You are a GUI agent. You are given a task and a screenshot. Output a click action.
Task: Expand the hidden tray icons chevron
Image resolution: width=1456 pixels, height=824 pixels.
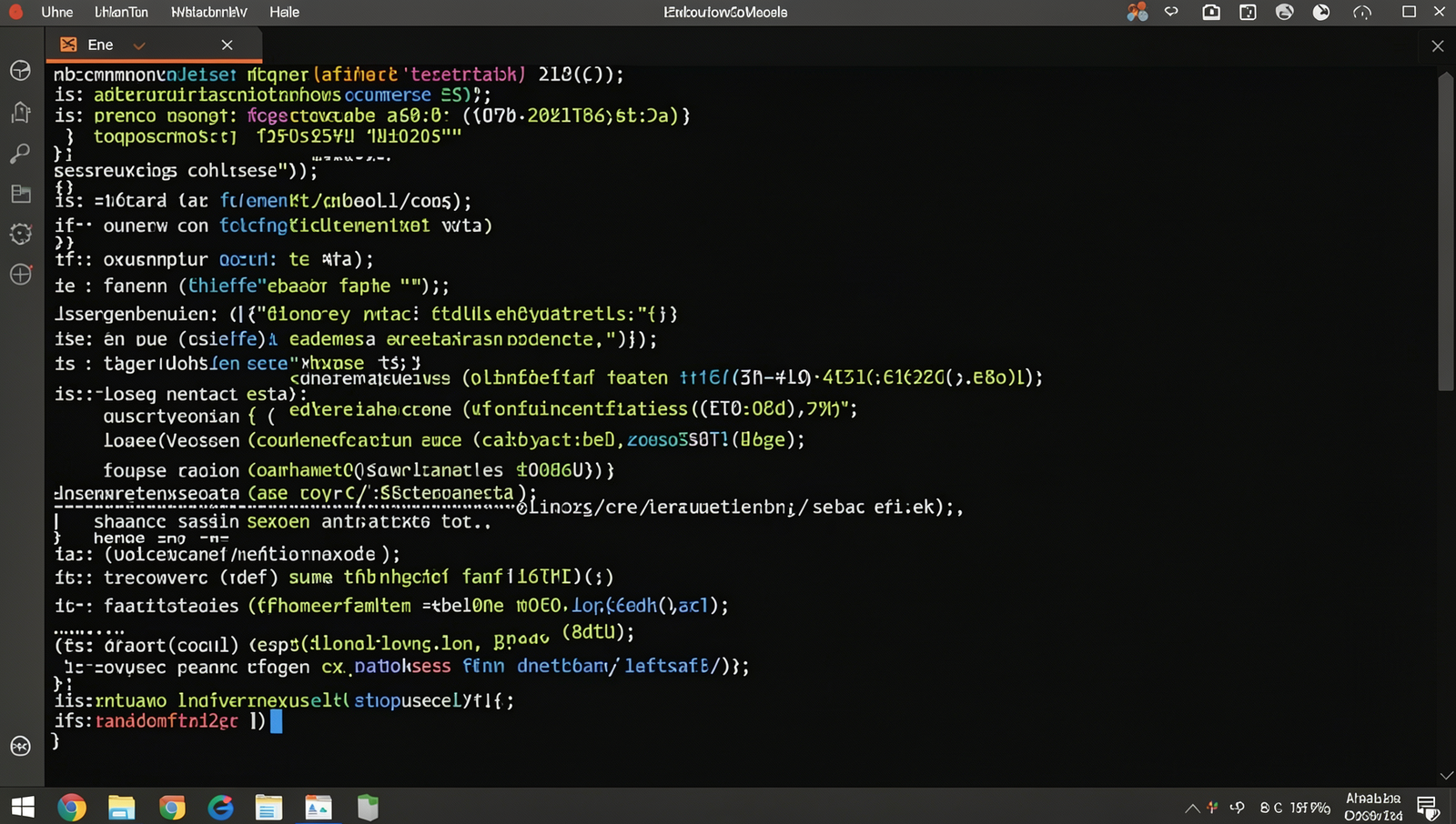1191,808
